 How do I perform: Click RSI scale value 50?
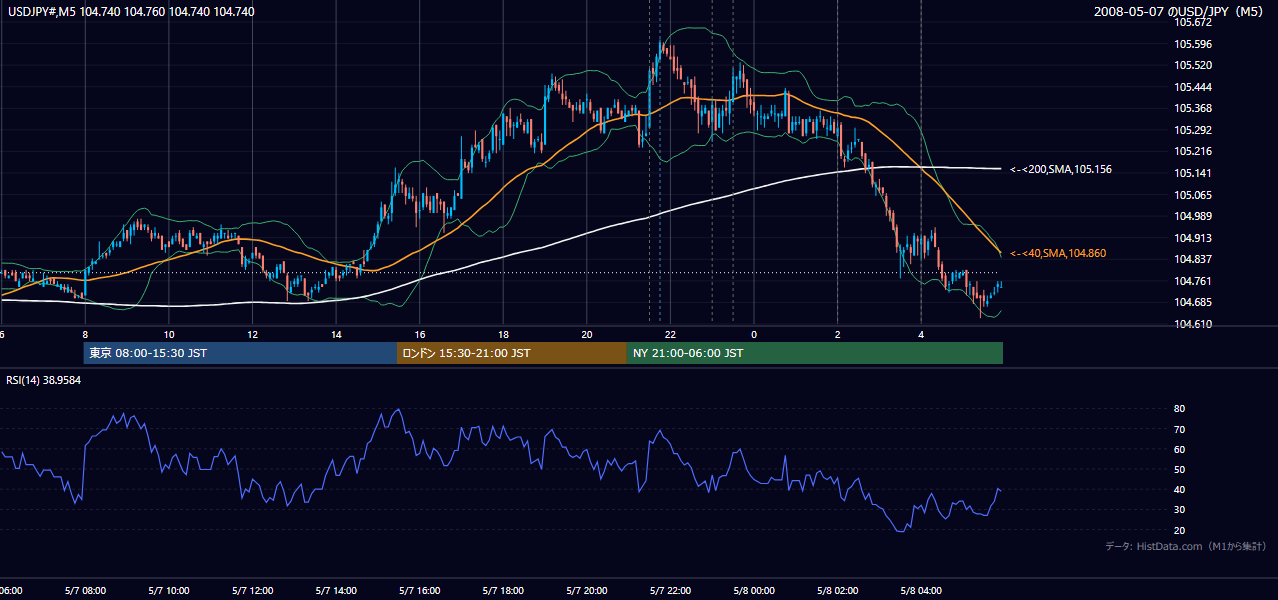click(1180, 469)
